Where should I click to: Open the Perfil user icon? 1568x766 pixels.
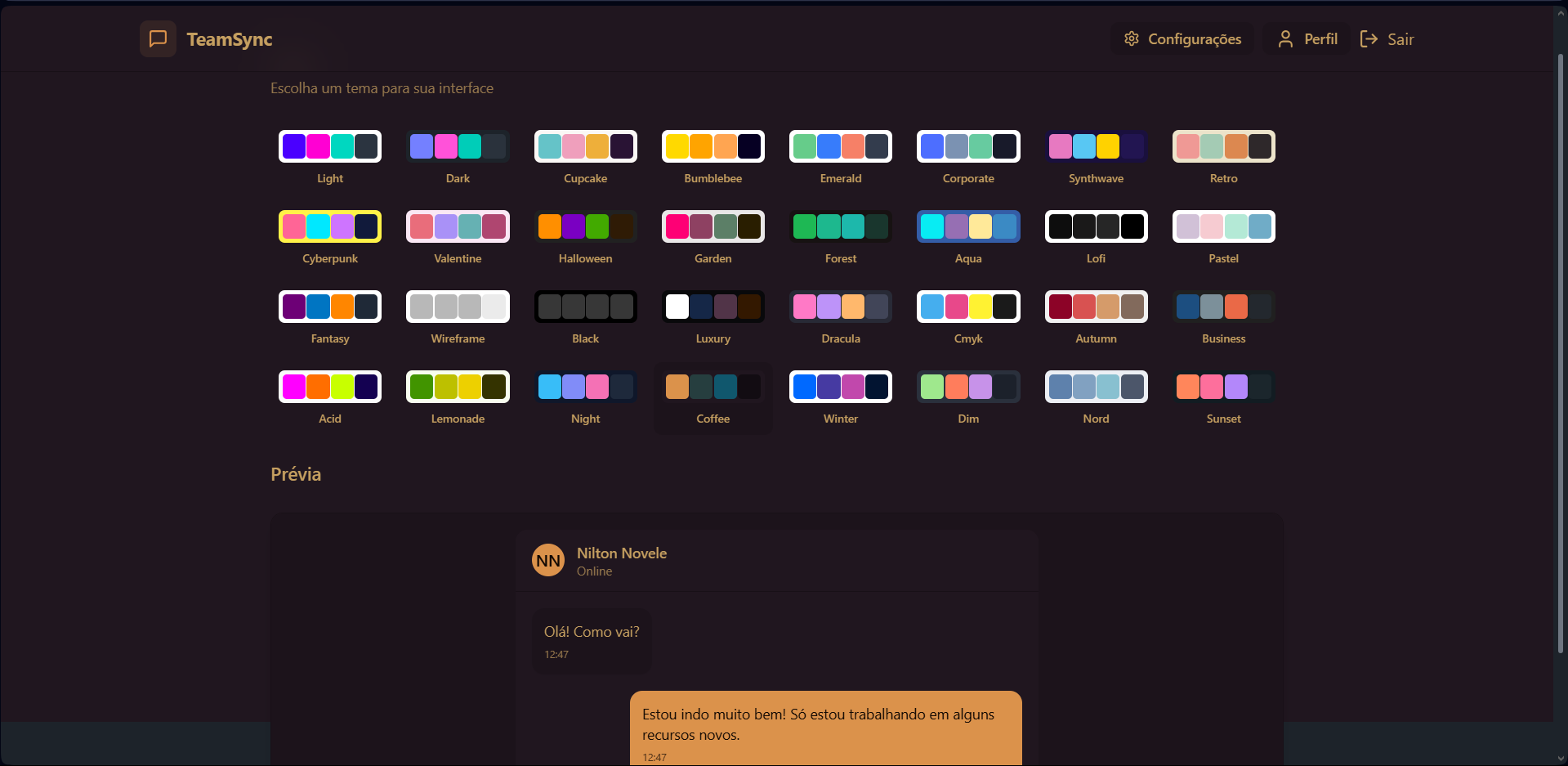(x=1285, y=38)
